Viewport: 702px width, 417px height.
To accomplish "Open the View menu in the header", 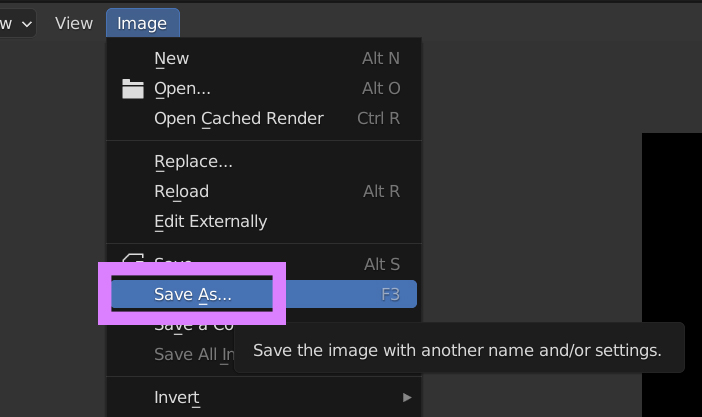I will tap(73, 23).
